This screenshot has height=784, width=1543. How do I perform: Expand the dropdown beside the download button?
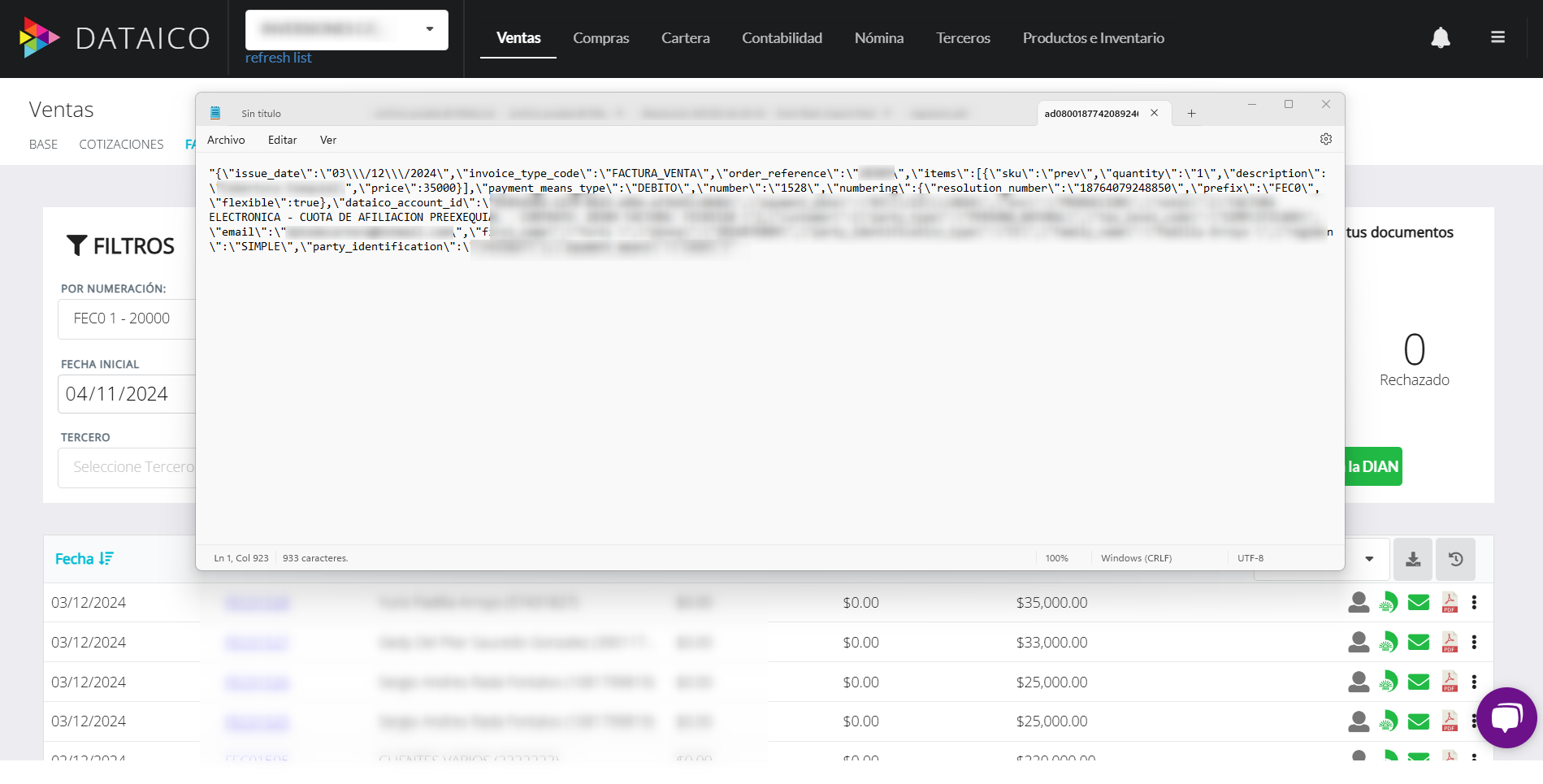click(1369, 559)
